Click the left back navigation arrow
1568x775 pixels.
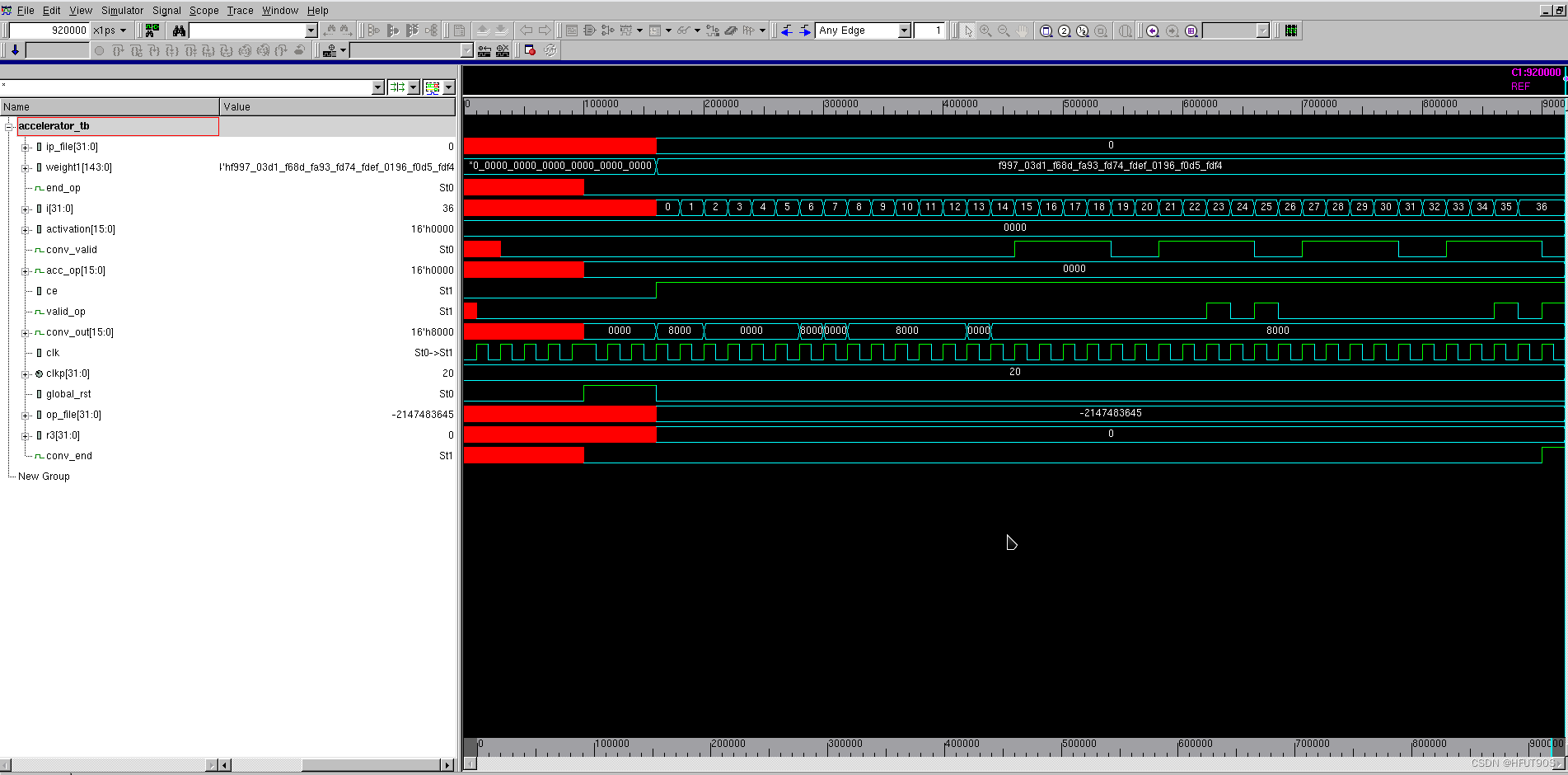[x=526, y=31]
